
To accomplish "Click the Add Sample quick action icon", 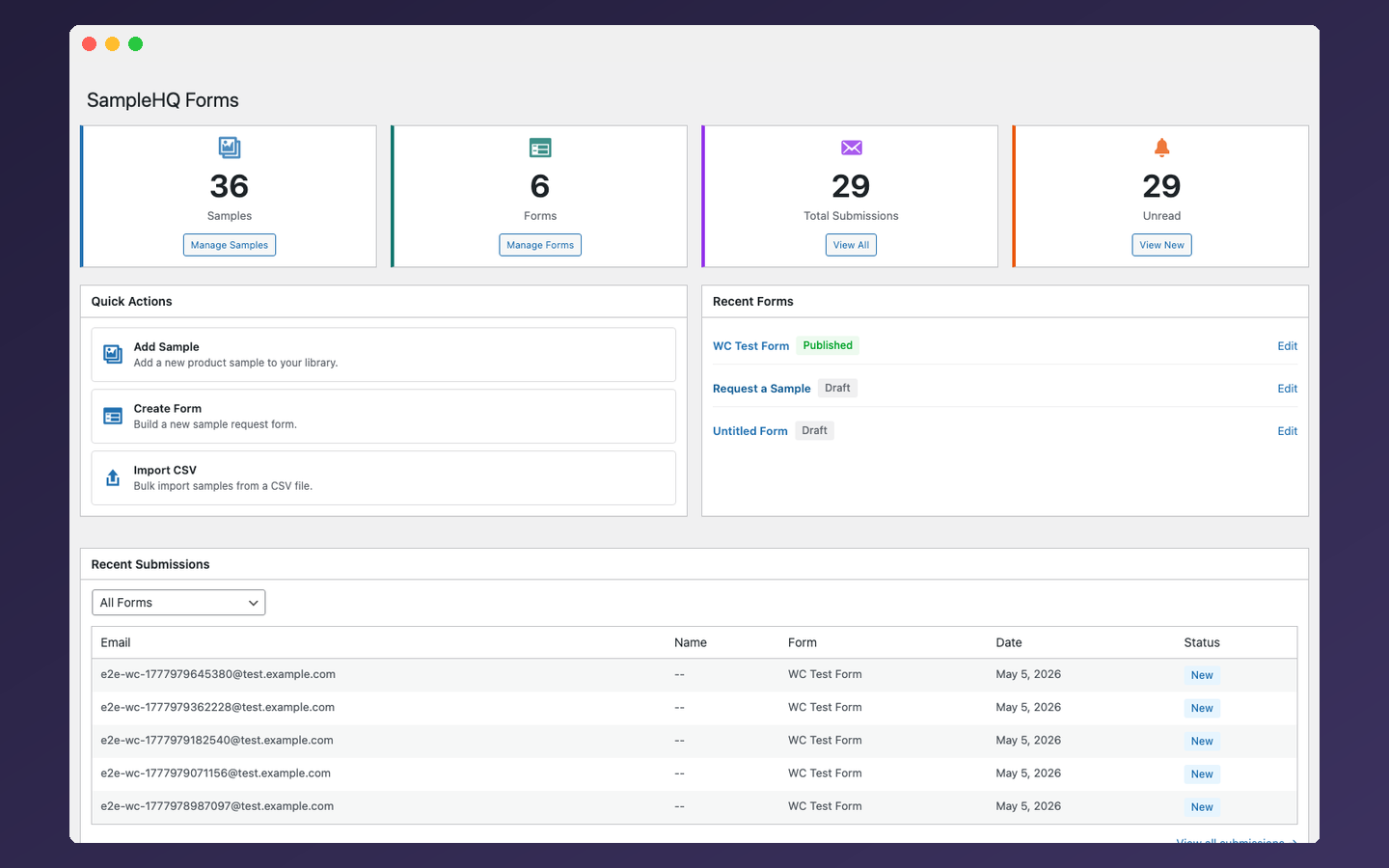I will coord(113,355).
